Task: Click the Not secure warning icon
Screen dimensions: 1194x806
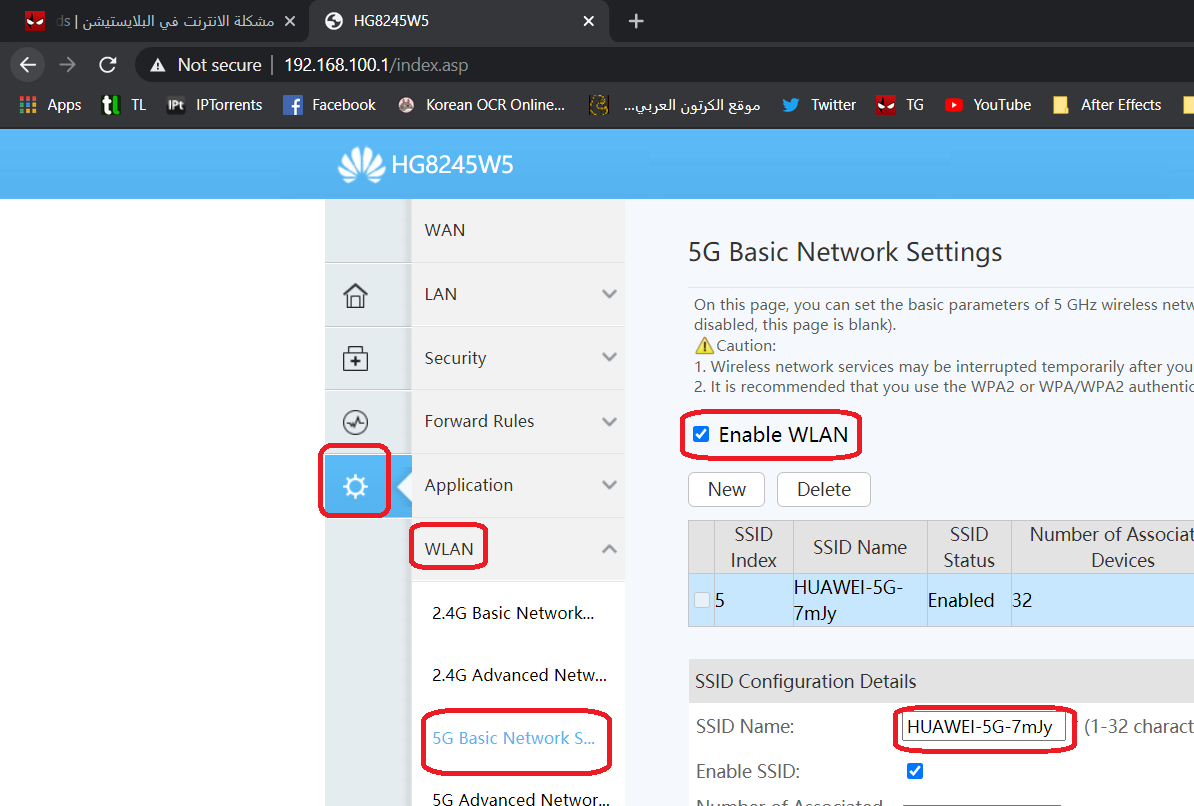Action: click(158, 66)
